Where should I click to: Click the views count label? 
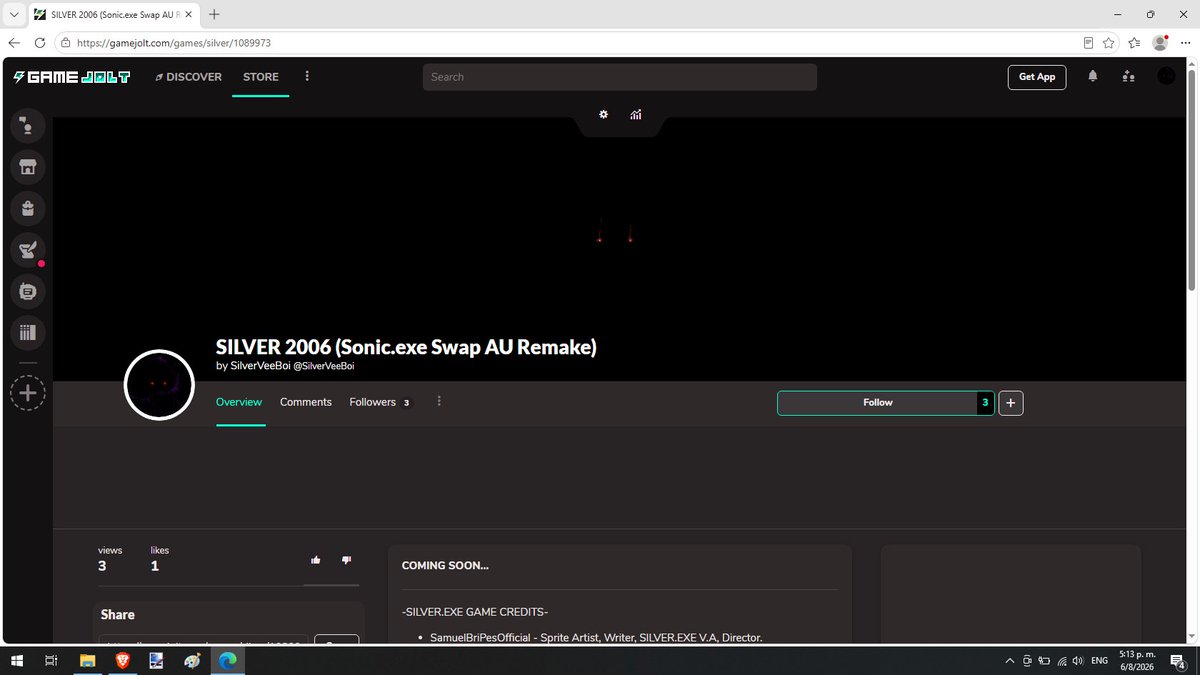click(x=110, y=550)
